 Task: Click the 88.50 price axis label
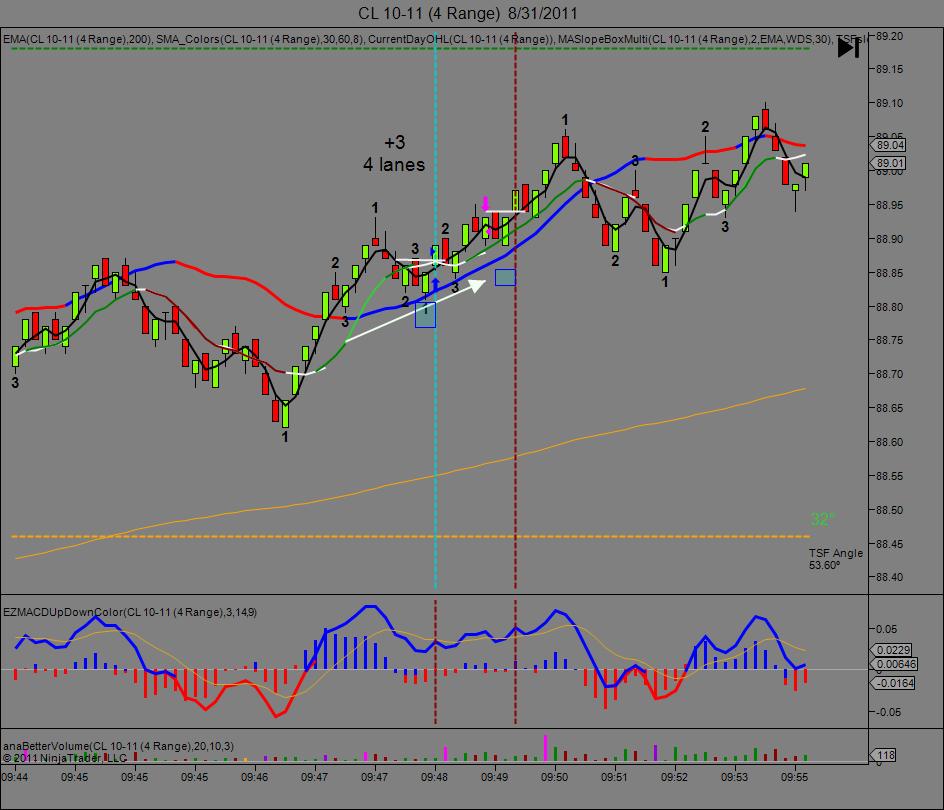click(x=889, y=509)
